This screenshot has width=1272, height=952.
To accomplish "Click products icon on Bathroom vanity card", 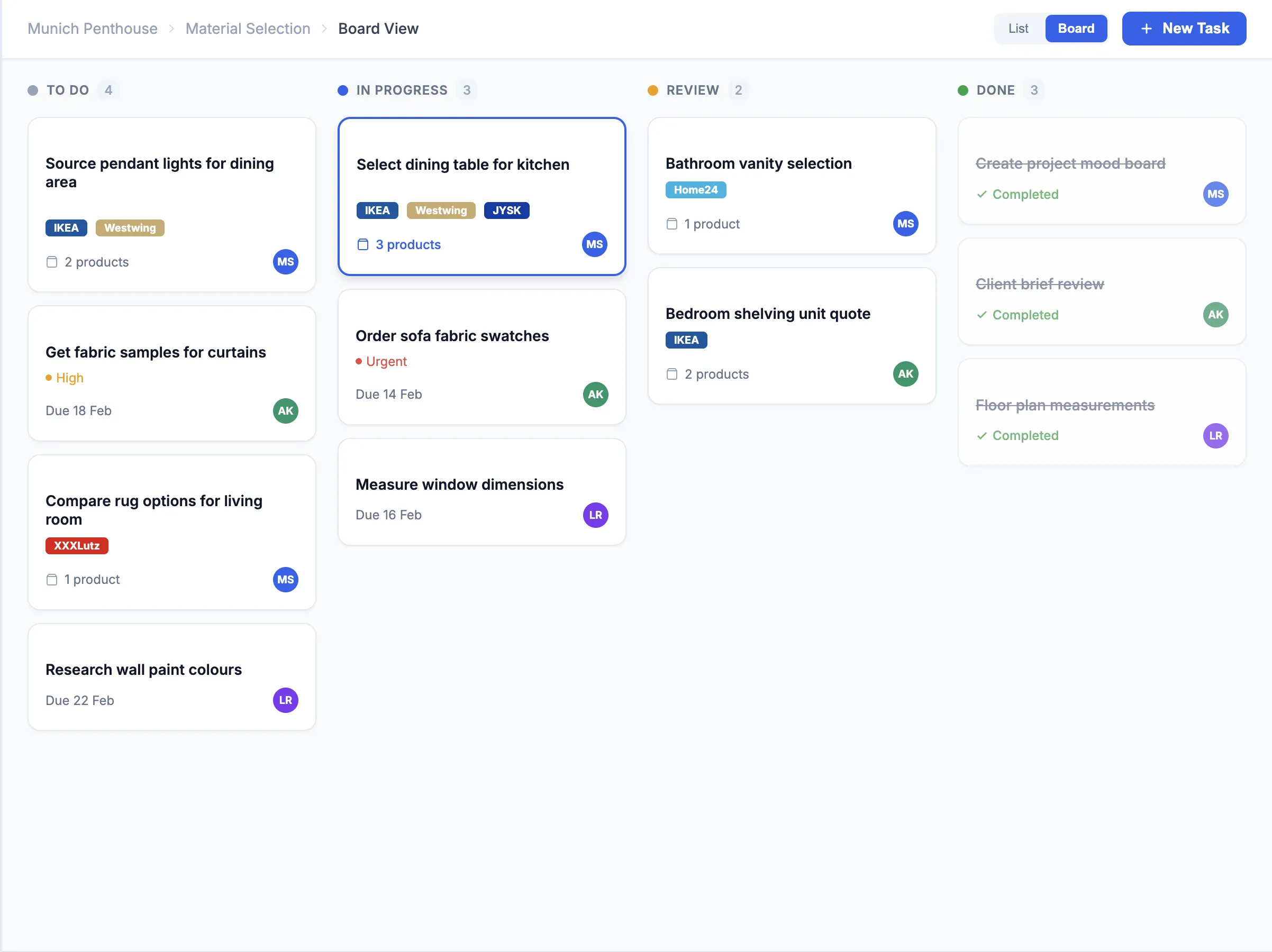I will 671,224.
